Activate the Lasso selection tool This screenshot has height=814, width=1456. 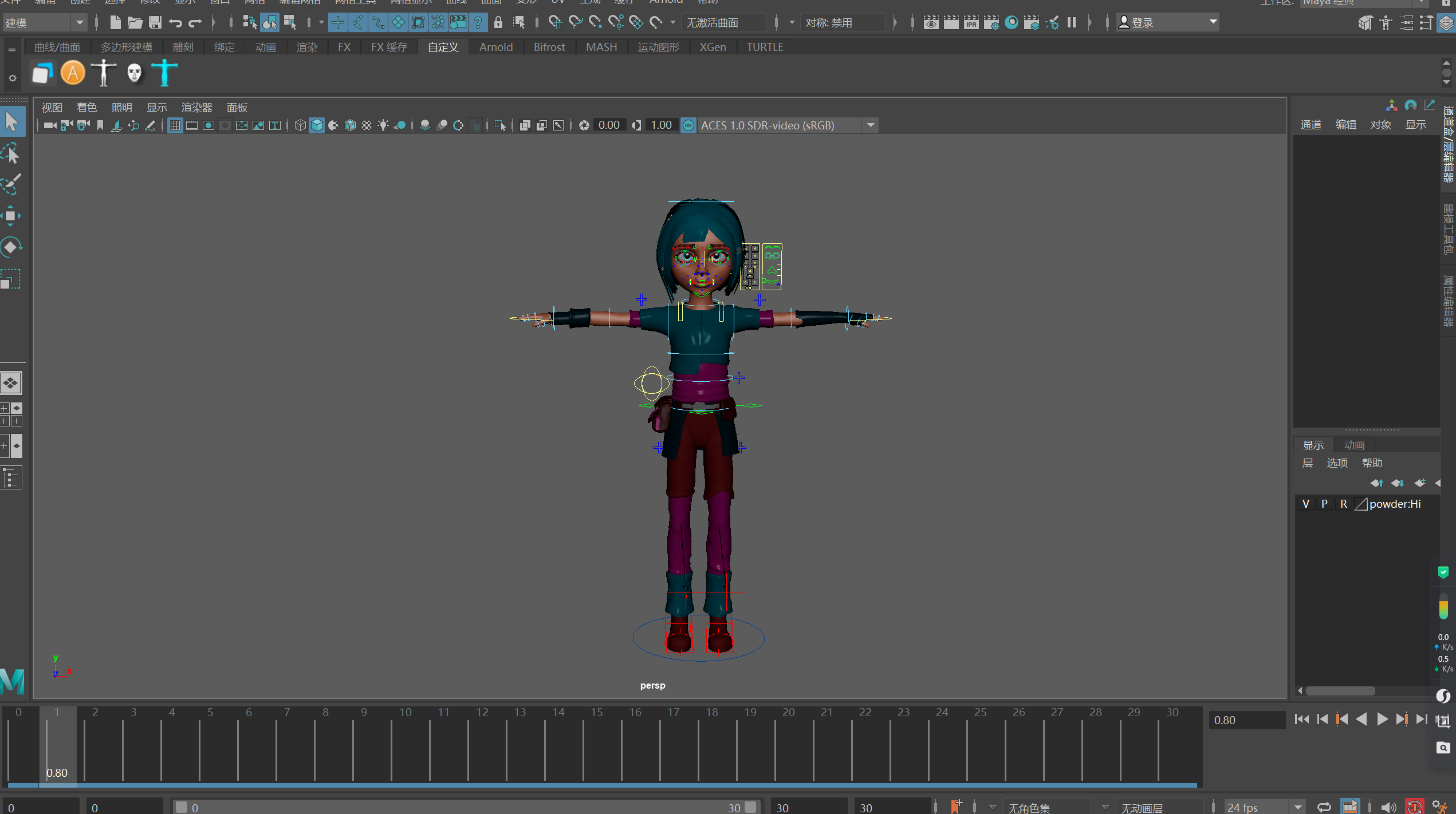pos(11,153)
